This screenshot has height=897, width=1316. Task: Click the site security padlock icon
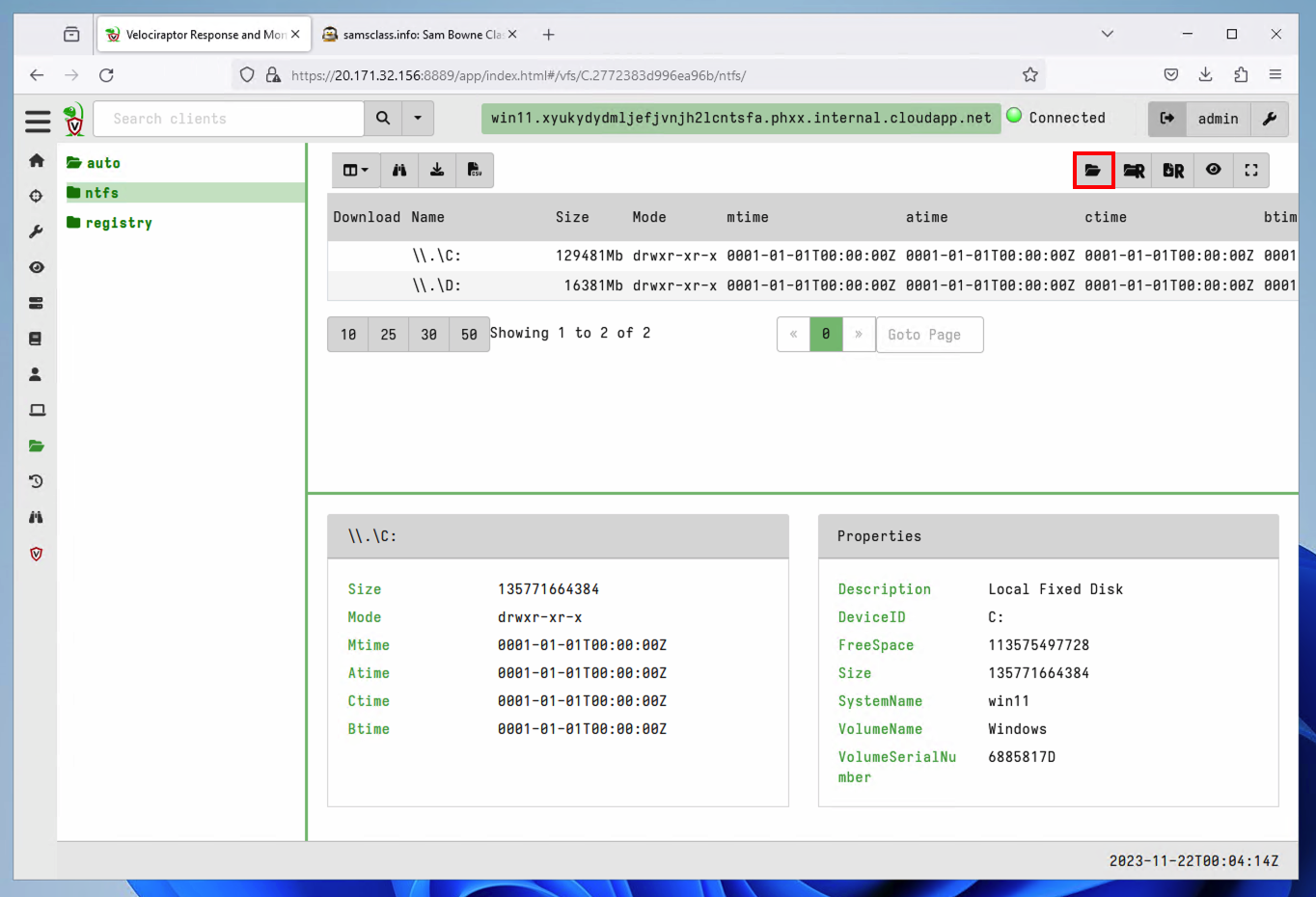273,75
